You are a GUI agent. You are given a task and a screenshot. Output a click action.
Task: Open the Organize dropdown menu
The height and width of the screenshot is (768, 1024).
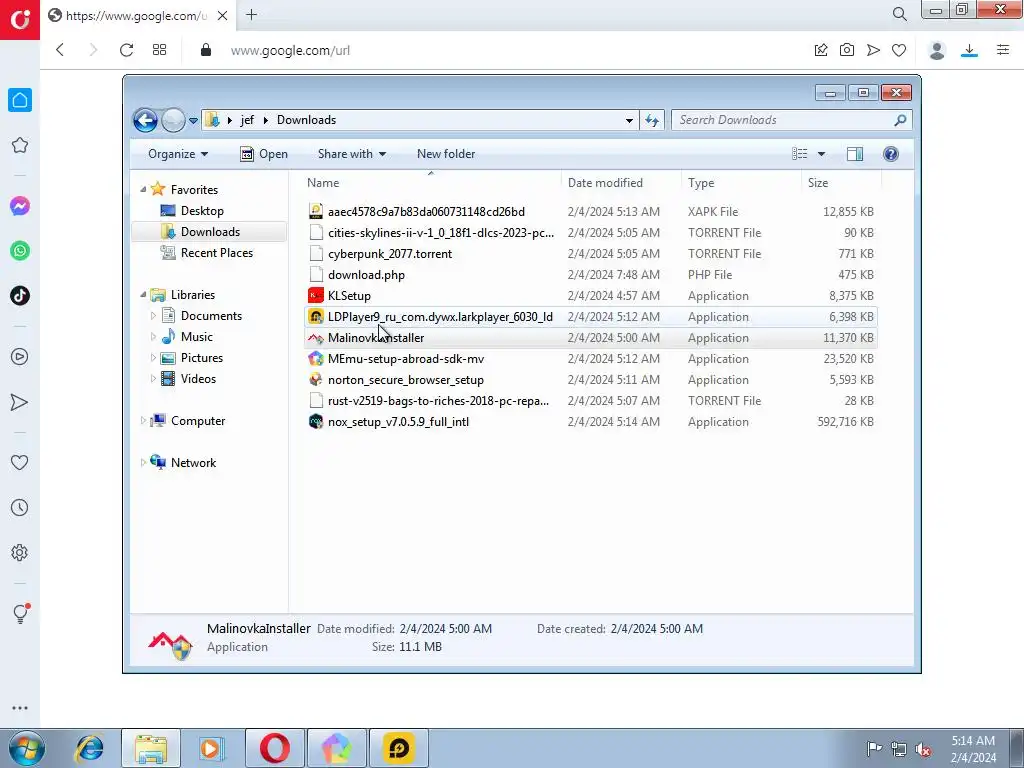pos(178,153)
